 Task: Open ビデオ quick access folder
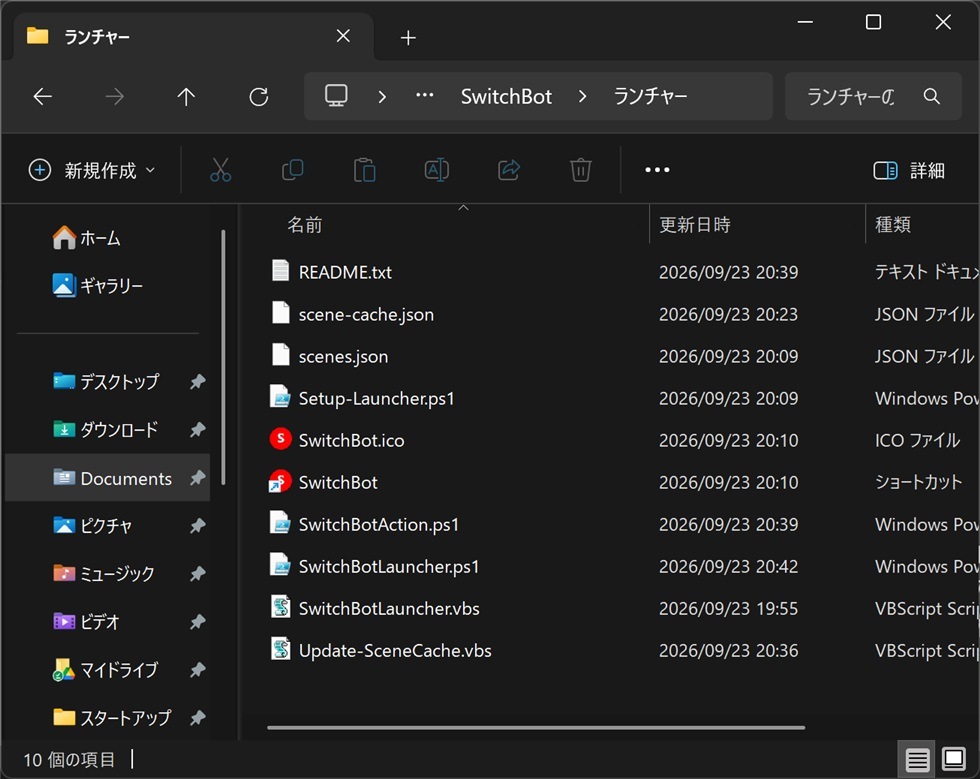click(86, 622)
